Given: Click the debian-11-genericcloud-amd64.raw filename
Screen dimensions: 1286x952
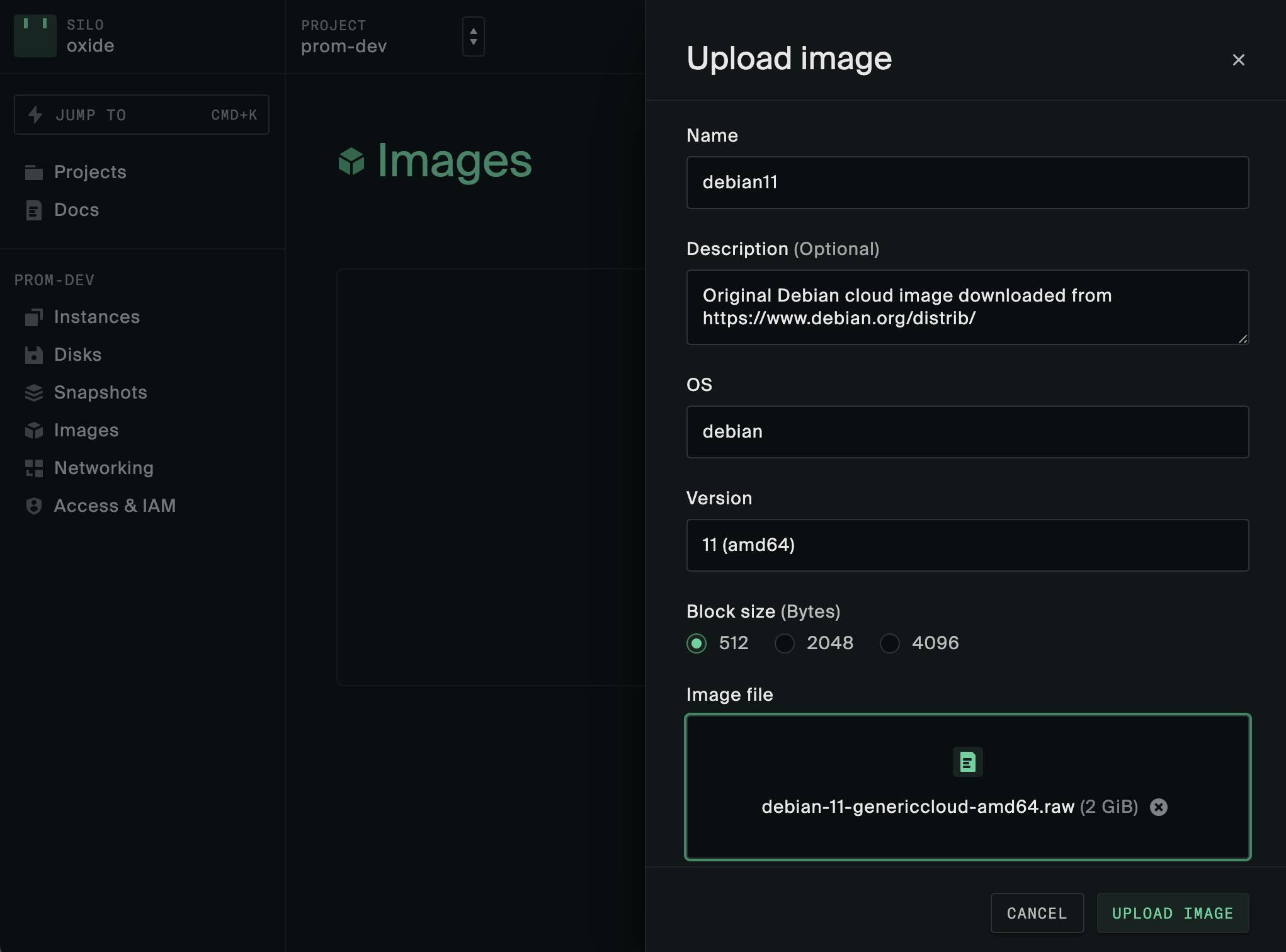Looking at the screenshot, I should (918, 807).
